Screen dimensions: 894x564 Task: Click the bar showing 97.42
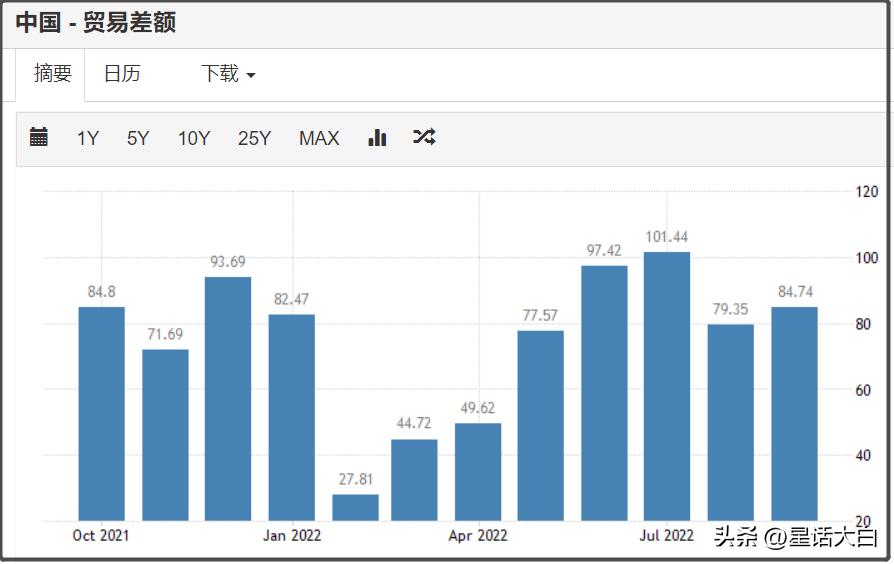pos(604,392)
